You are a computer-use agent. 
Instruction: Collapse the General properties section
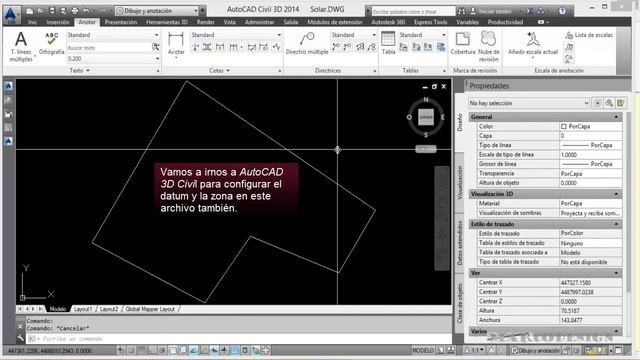click(x=616, y=117)
